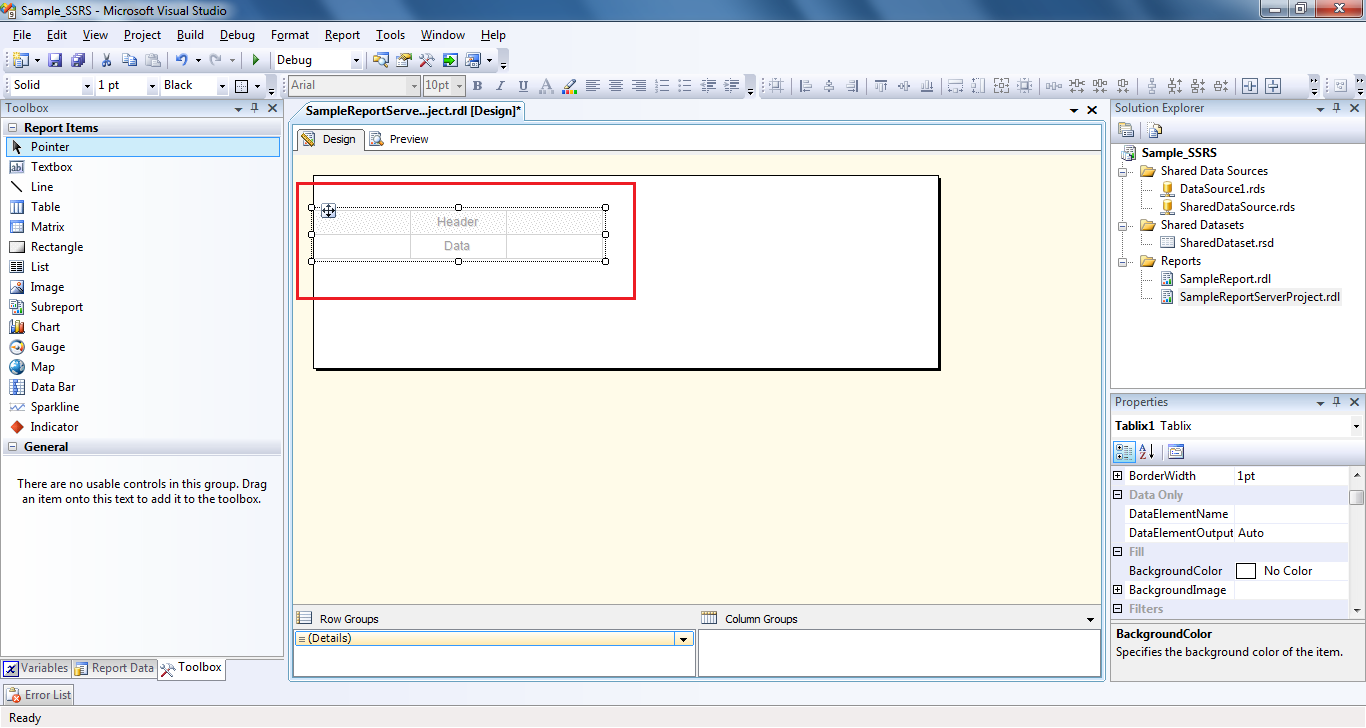This screenshot has width=1366, height=728.
Task: Expand the BackgroundImage property
Action: (1118, 590)
